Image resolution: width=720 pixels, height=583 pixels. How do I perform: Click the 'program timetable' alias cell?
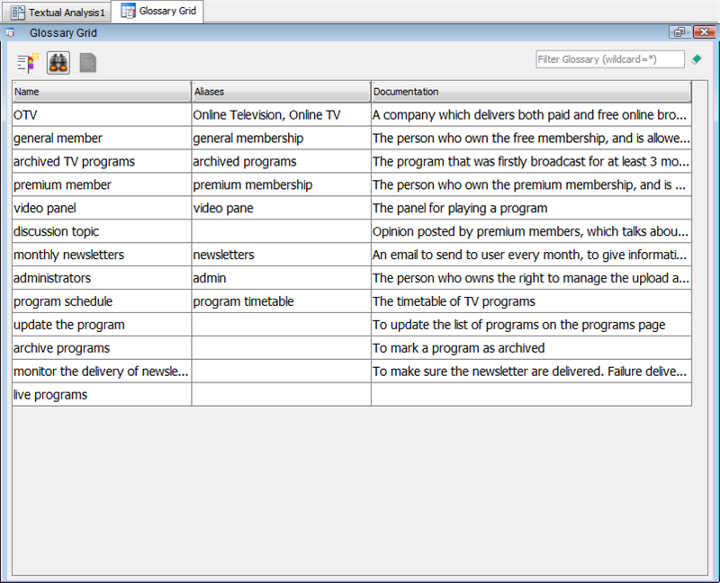281,302
